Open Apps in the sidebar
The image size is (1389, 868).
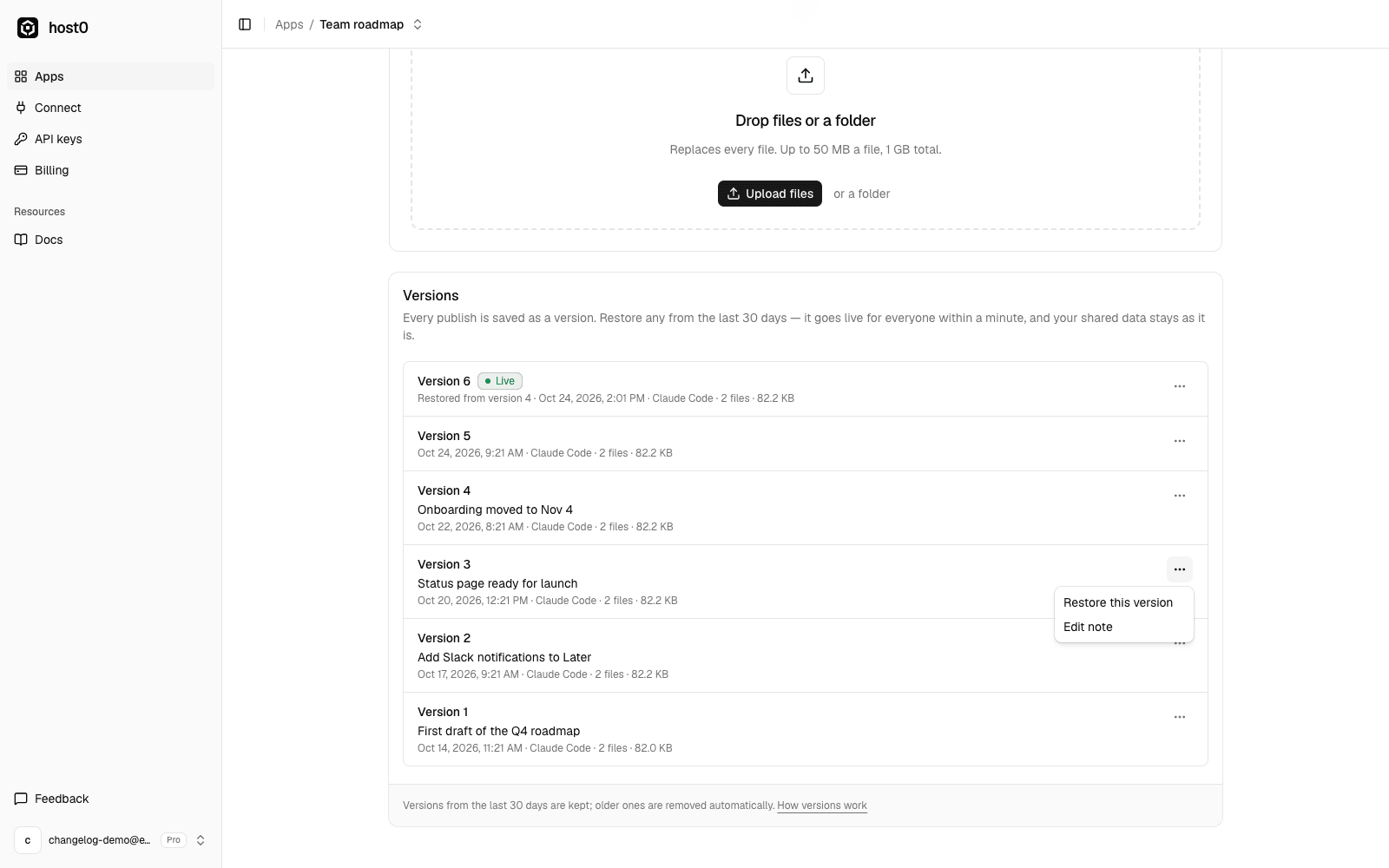click(110, 76)
